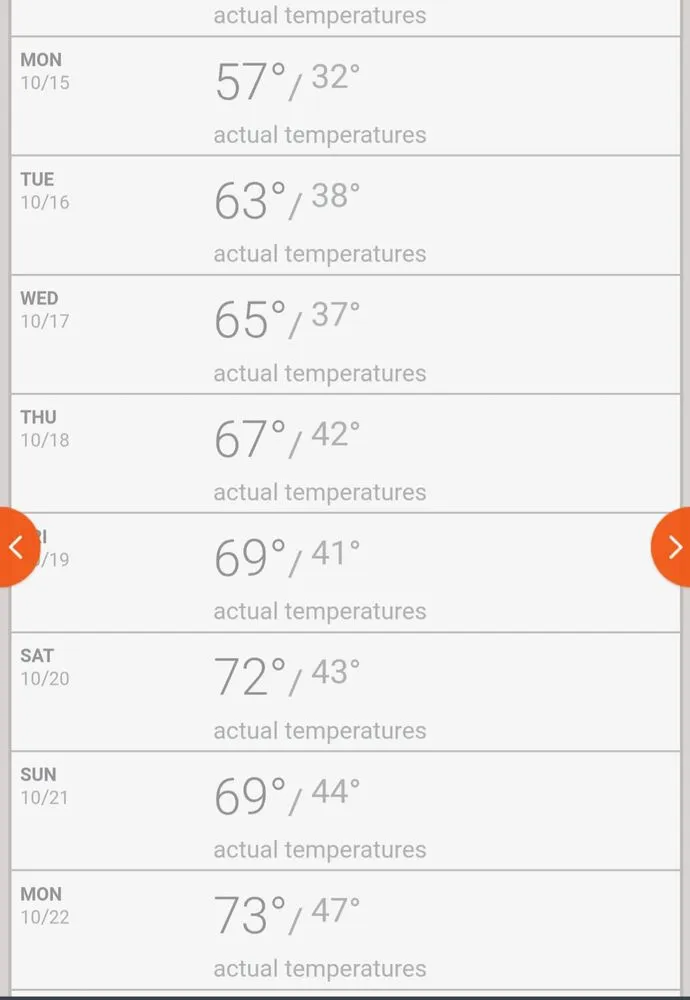
Task: Go to previous page with left orange arrow
Action: point(16,546)
